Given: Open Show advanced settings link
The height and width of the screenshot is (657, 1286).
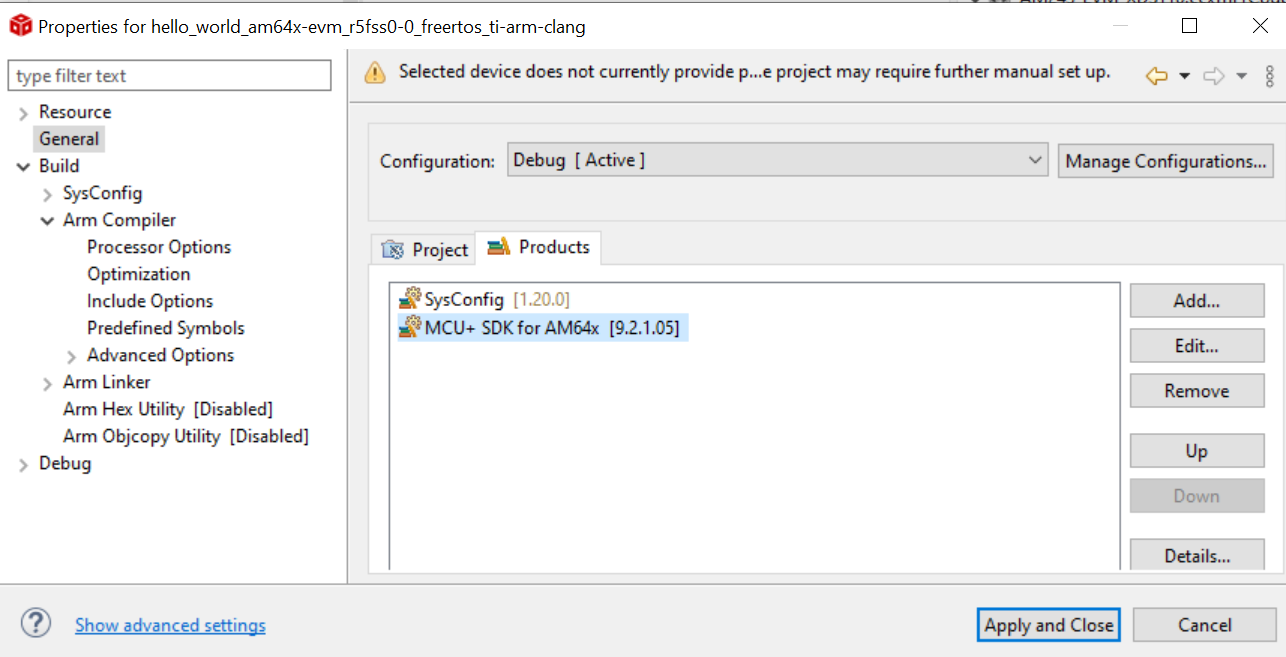Looking at the screenshot, I should click(x=170, y=625).
